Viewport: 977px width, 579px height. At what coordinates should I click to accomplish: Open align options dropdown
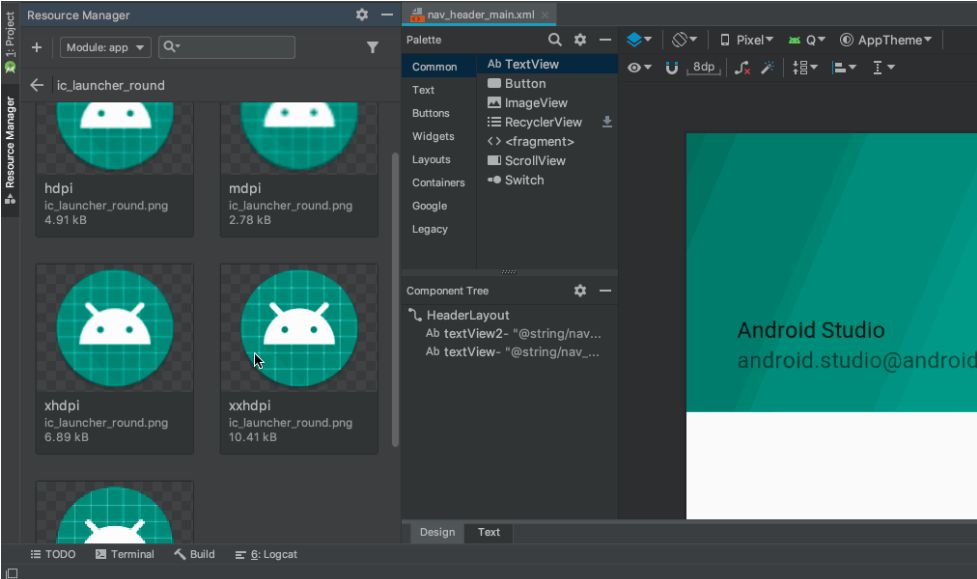[x=844, y=67]
